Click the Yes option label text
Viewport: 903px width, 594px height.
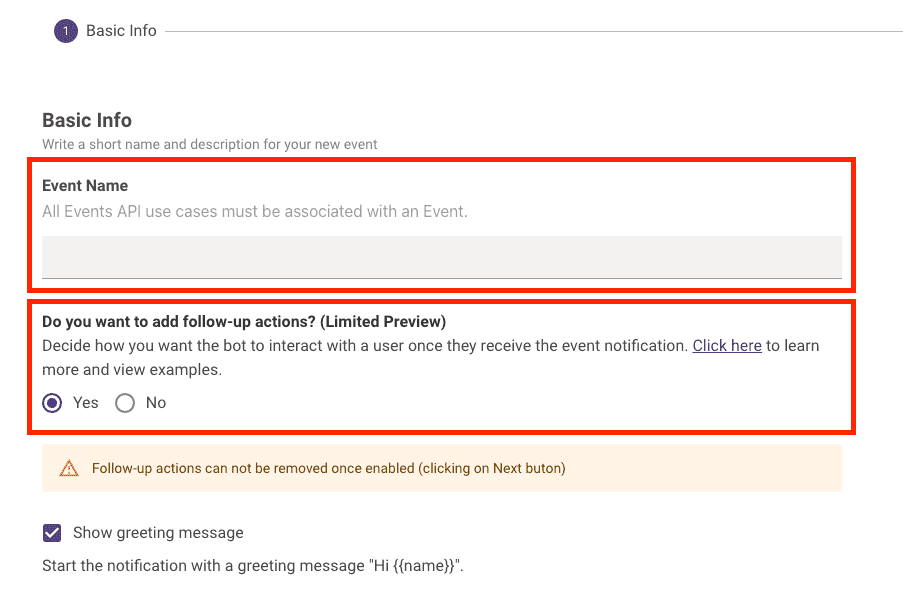pos(85,403)
